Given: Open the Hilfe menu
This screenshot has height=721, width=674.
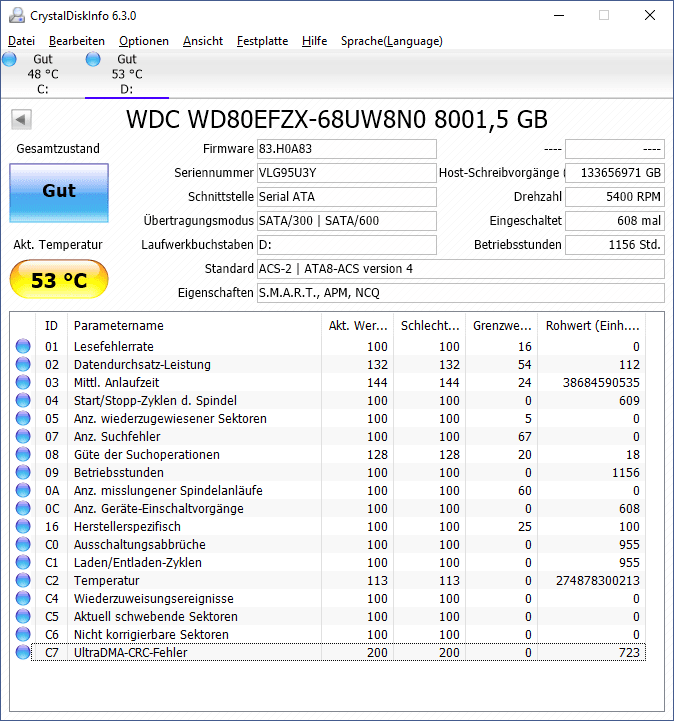Looking at the screenshot, I should [314, 41].
